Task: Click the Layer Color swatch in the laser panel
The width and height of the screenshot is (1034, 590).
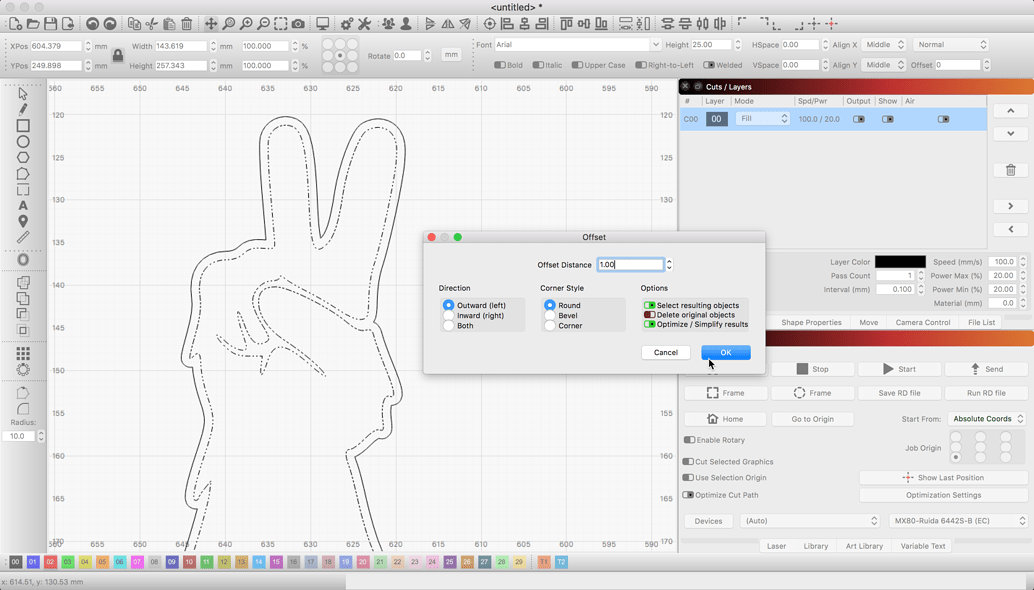Action: point(900,261)
